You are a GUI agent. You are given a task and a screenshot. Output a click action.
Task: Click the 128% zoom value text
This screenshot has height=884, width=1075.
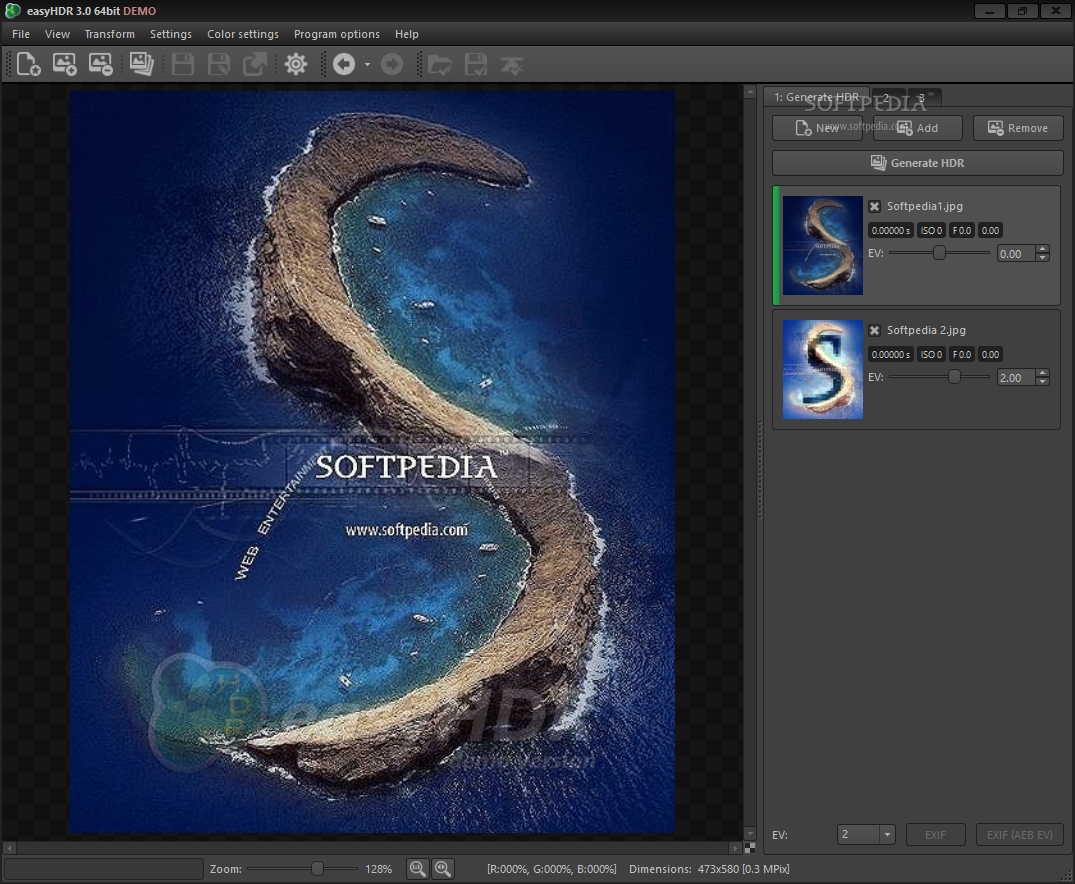[x=378, y=869]
